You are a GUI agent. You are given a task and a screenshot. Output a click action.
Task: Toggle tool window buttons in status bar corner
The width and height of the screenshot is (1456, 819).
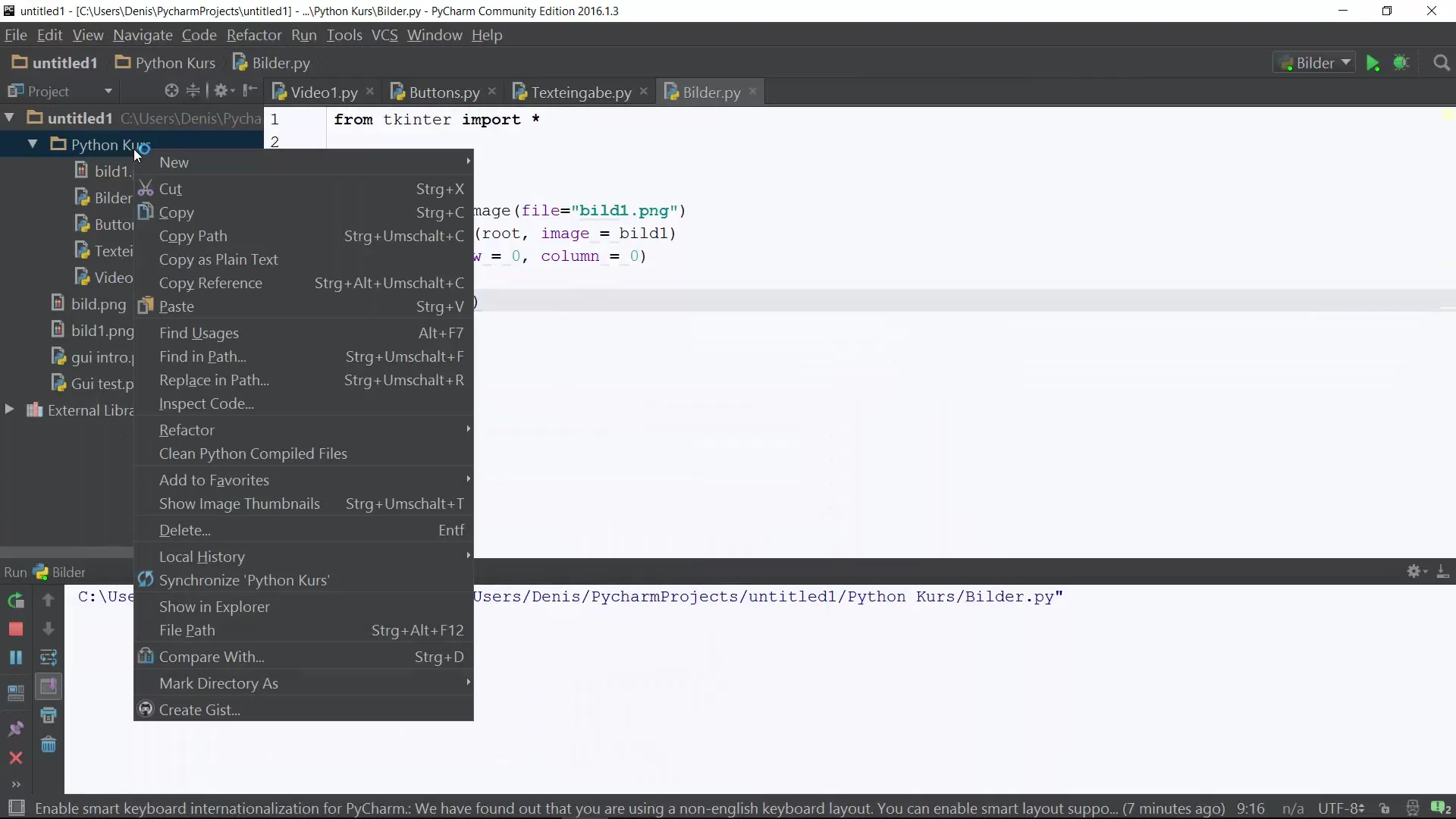click(x=16, y=808)
